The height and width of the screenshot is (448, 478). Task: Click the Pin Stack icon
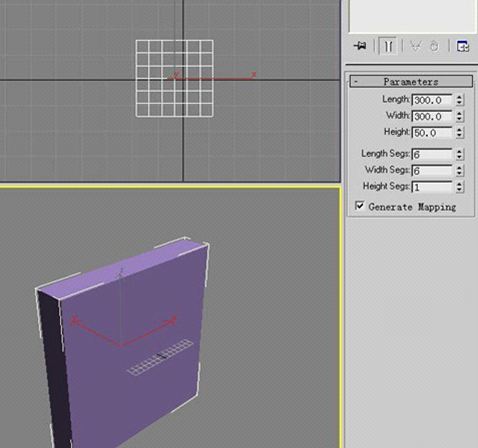click(x=360, y=46)
